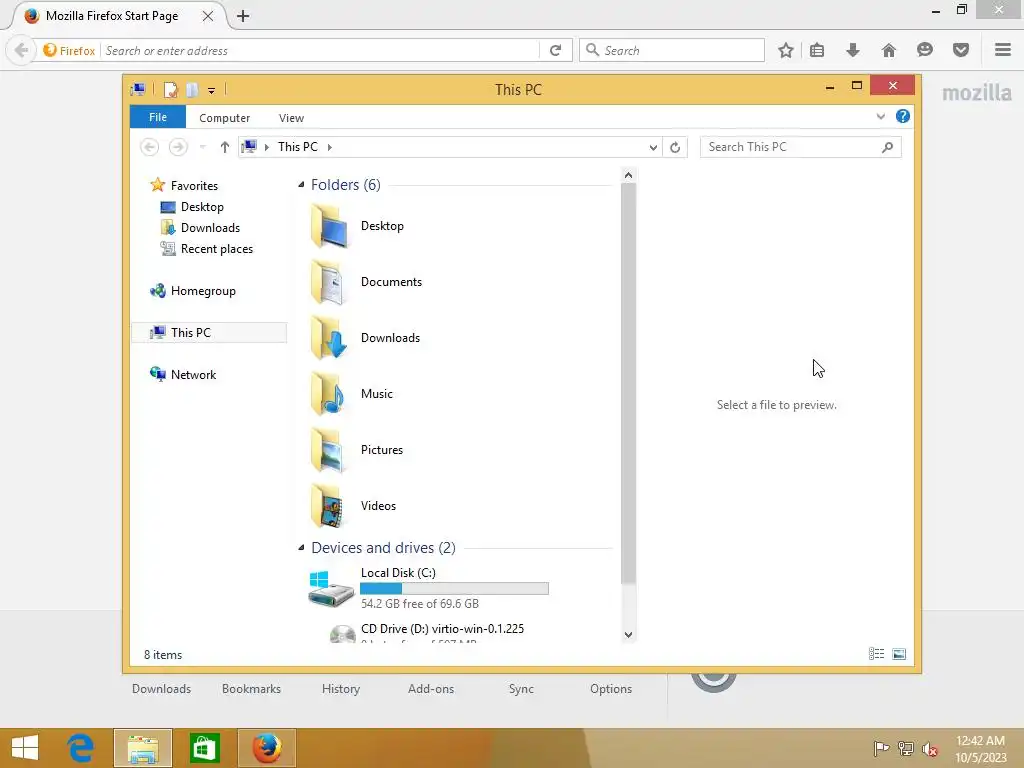Viewport: 1024px width, 768px height.
Task: Reload the page in Firefox
Action: [556, 50]
